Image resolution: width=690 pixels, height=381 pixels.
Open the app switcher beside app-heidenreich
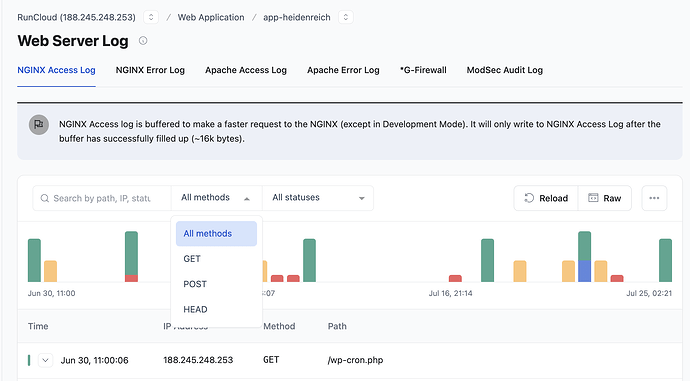(x=346, y=17)
